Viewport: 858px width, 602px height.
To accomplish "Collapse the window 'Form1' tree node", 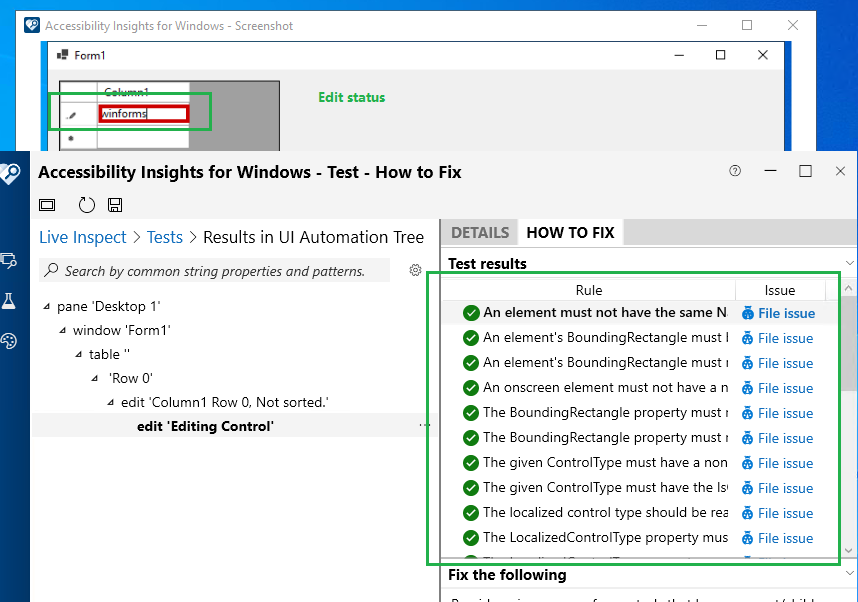I will pyautogui.click(x=62, y=330).
